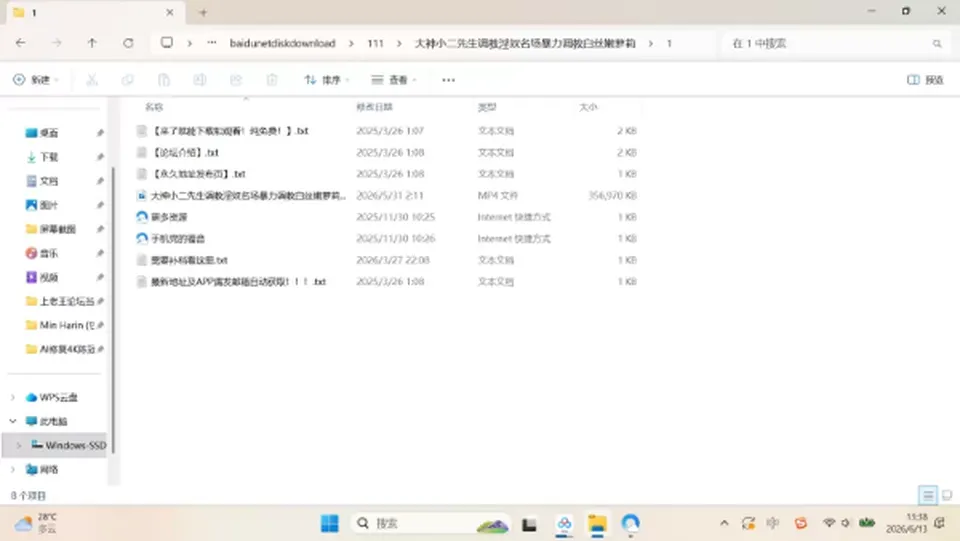The height and width of the screenshot is (541, 960).
Task: Open the three-dot See more toolbar menu
Action: 448,80
